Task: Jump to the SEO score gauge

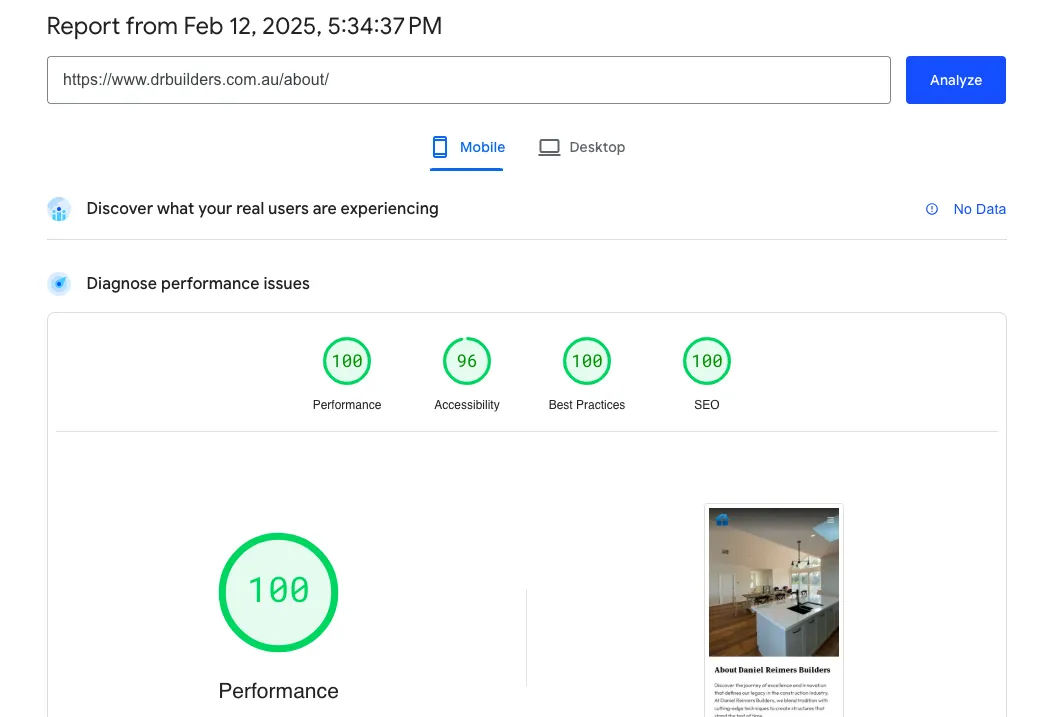Action: (706, 361)
